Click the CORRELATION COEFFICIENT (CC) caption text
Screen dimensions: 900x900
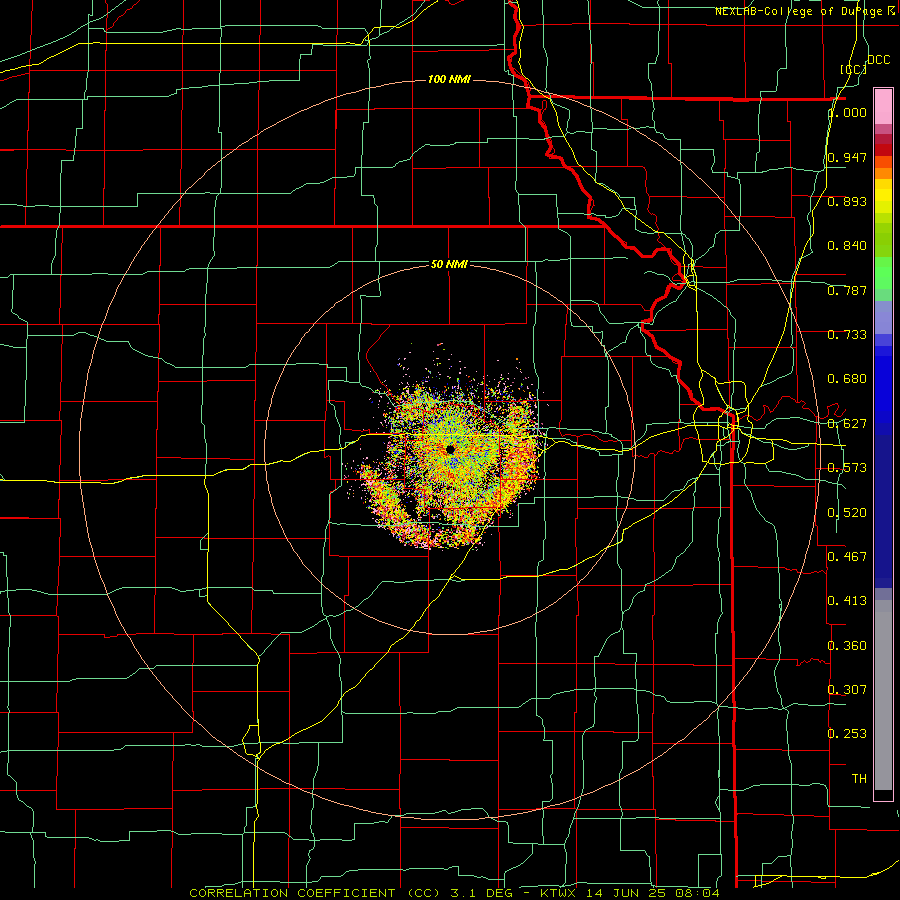point(315,893)
